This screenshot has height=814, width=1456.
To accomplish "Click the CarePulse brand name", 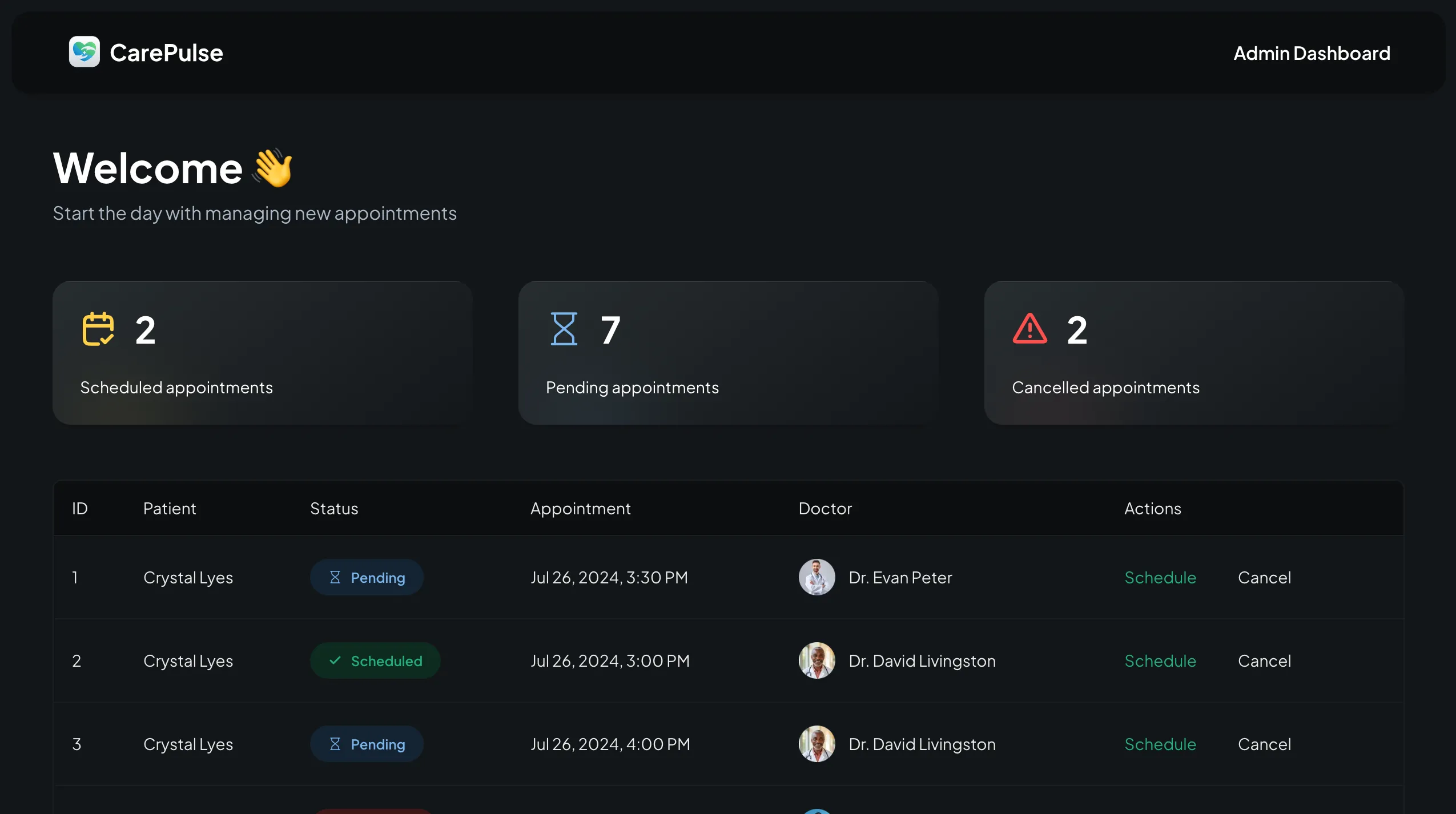I will tap(166, 53).
